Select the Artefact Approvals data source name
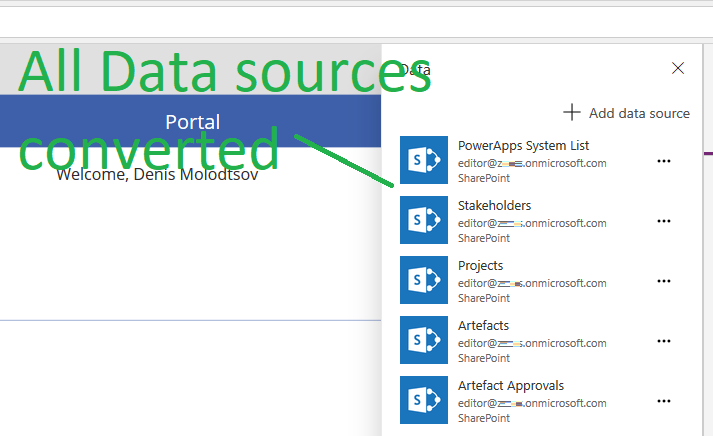Screen dimensions: 713x436 (511, 386)
